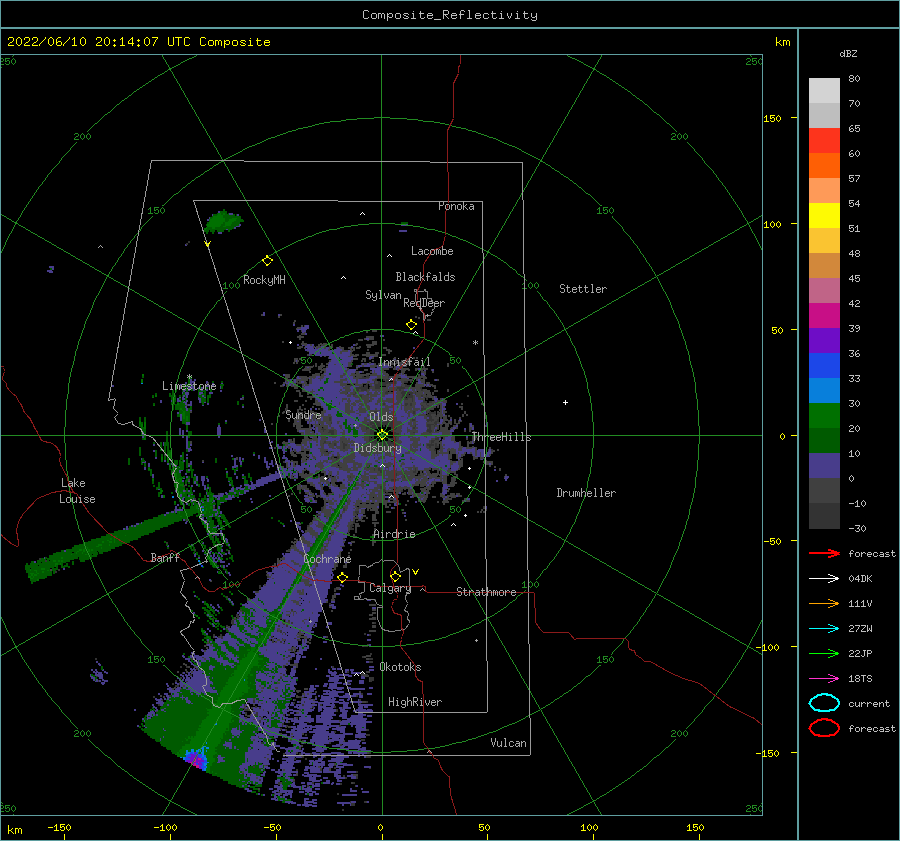Viewport: 900px width, 841px height.
Task: Click the Lake Louise label
Action: (x=77, y=491)
